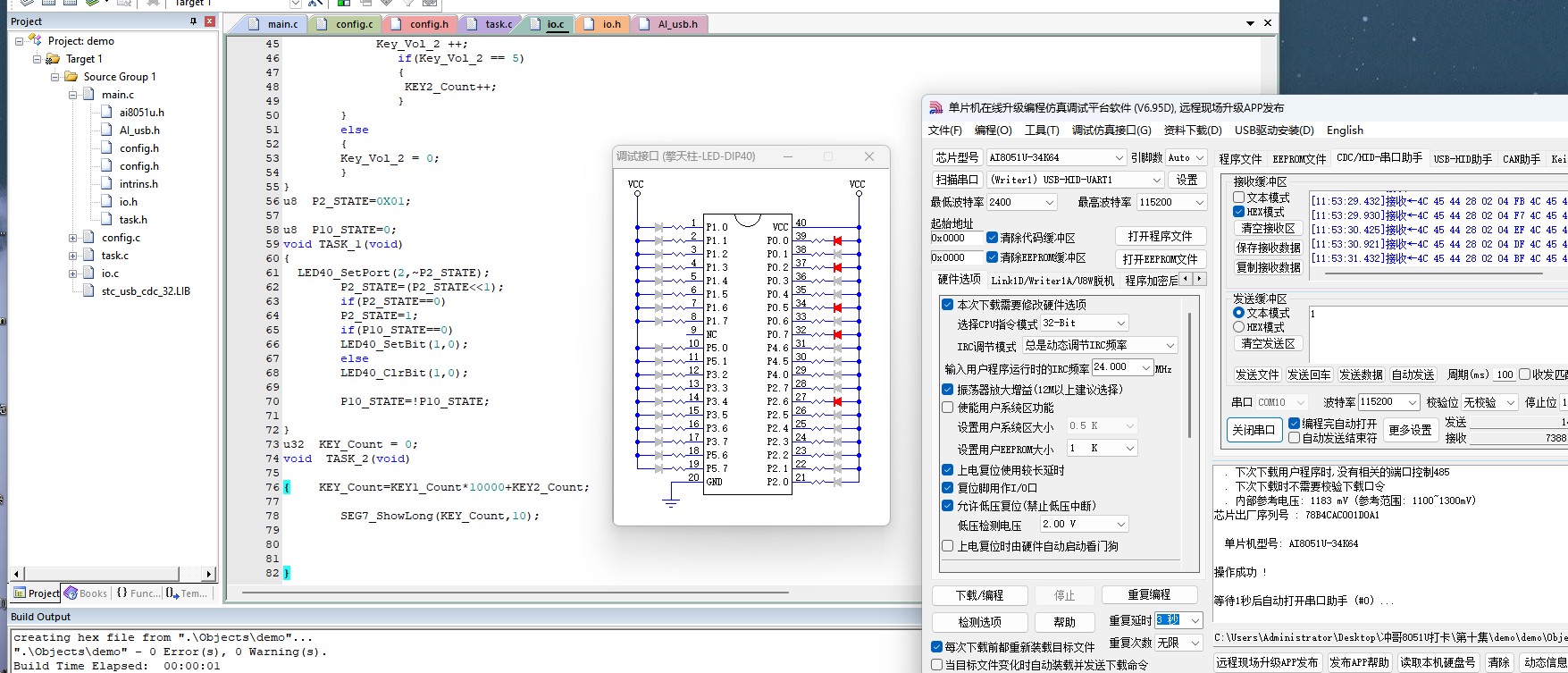This screenshot has height=673, width=1568.
Task: Click the 清空接收区 button
Action: [x=1268, y=228]
